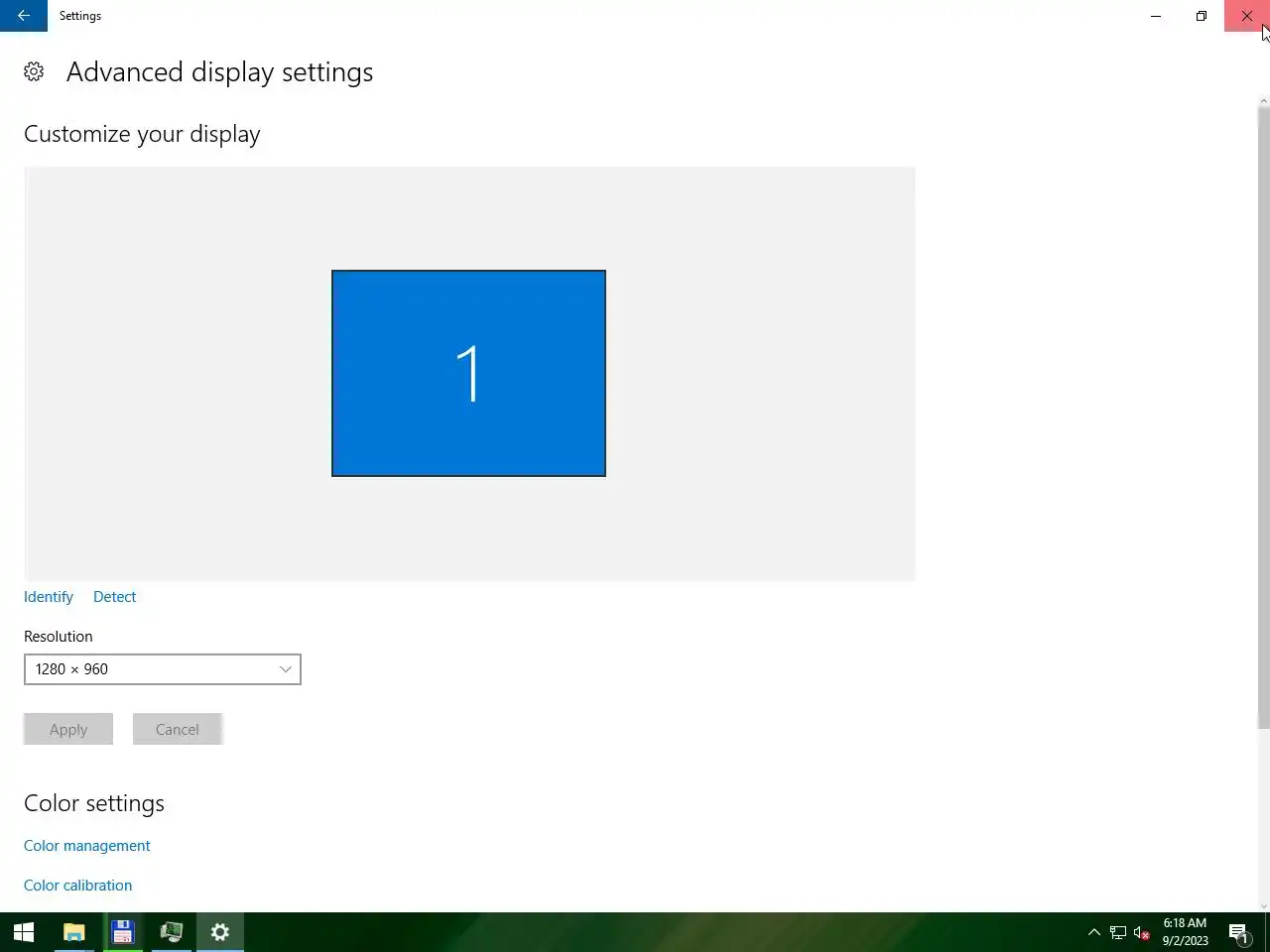Select the Settings gear on the taskbar
The height and width of the screenshot is (952, 1270).
(x=220, y=932)
